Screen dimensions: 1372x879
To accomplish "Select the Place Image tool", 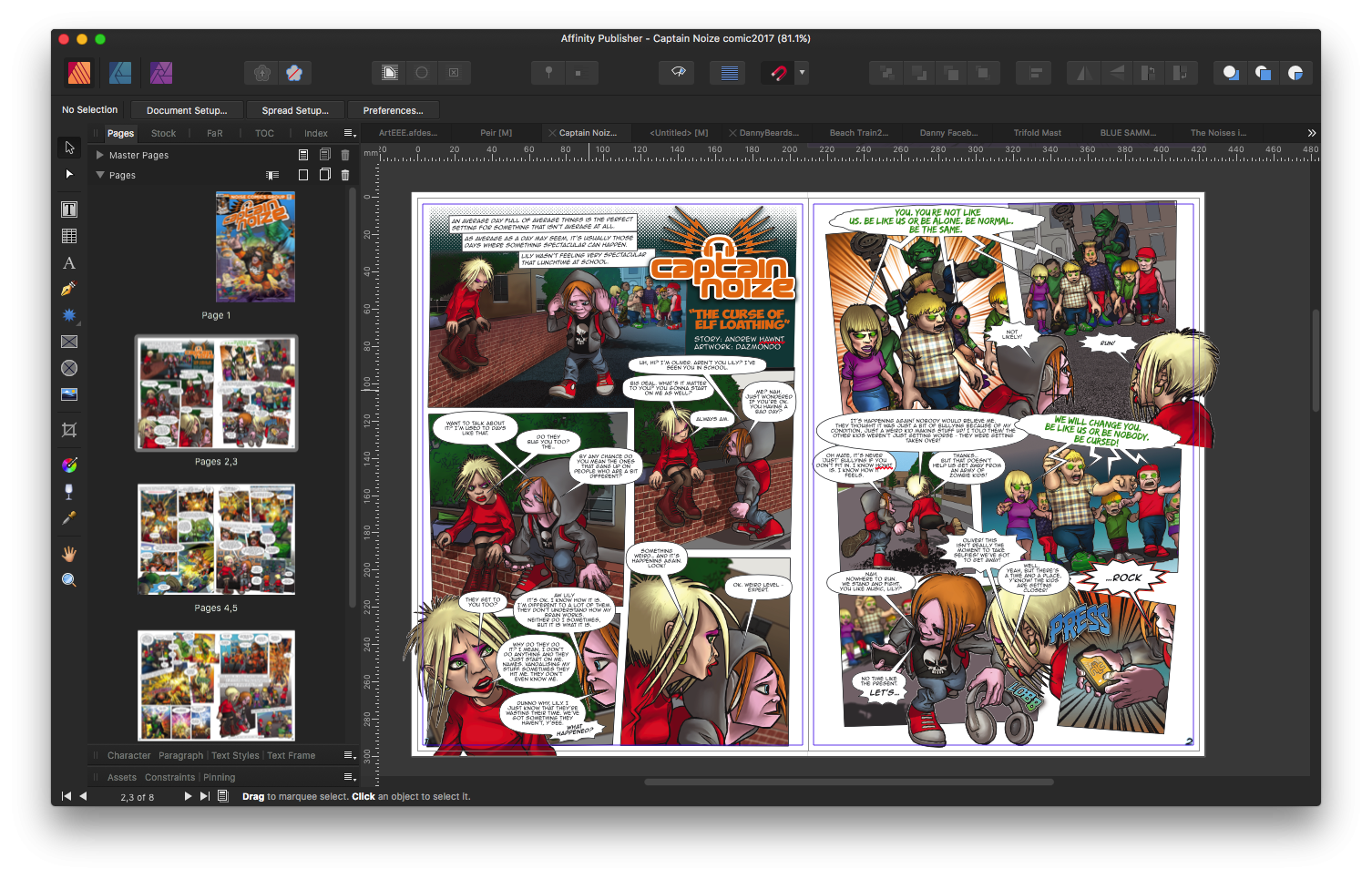I will (x=69, y=394).
